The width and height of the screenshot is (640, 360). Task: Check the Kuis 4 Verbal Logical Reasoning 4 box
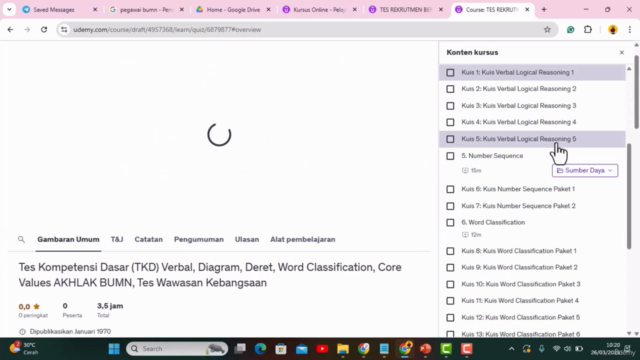pos(450,122)
